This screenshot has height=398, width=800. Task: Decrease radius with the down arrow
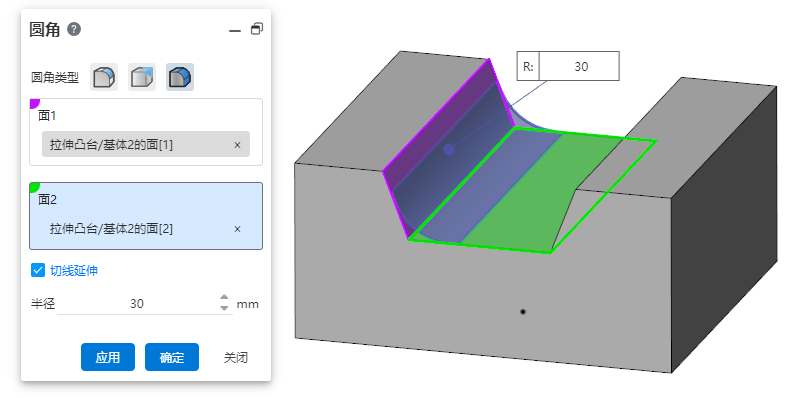[x=224, y=308]
